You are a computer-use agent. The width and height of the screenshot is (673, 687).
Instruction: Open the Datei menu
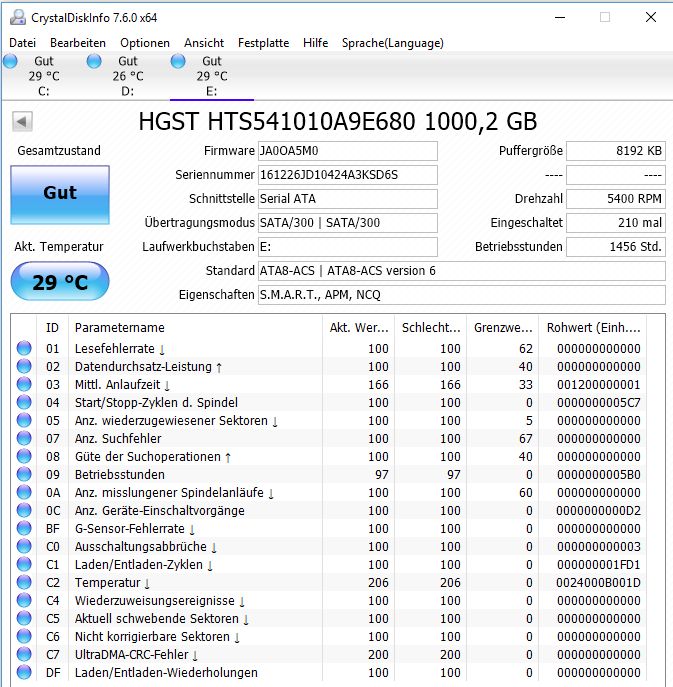click(x=22, y=43)
